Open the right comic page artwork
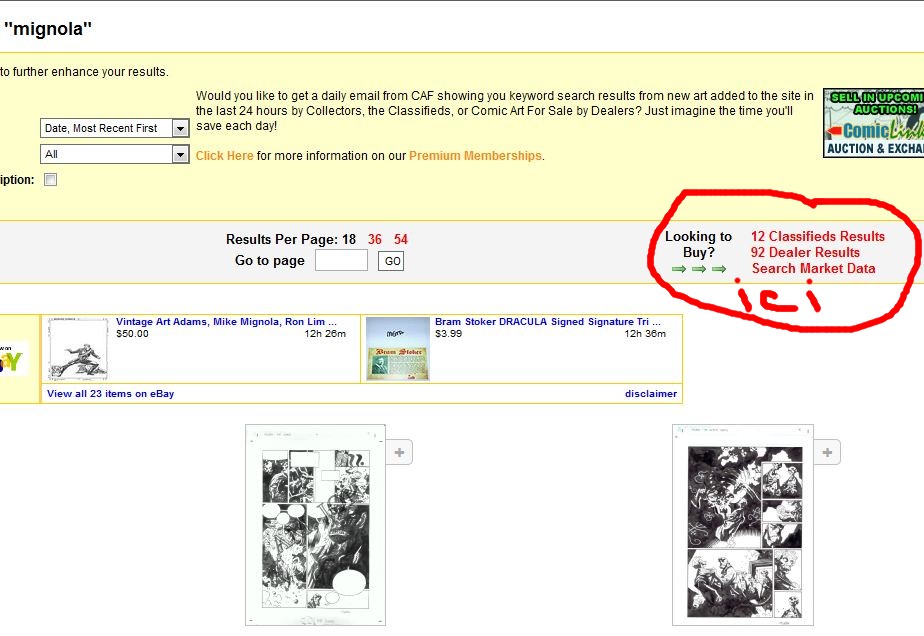This screenshot has height=636, width=924. [742, 526]
